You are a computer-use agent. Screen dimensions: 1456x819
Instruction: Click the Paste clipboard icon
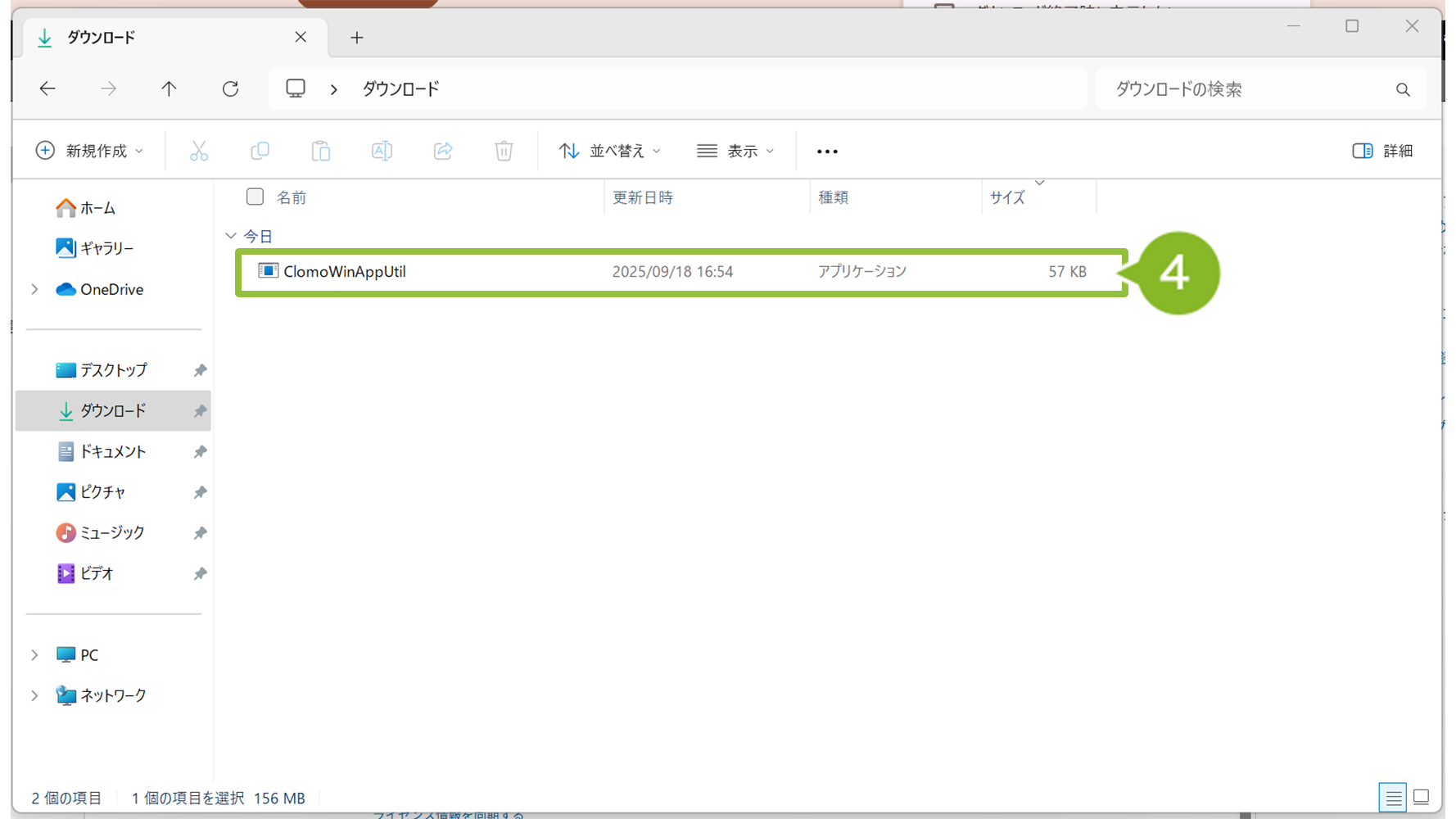point(321,151)
